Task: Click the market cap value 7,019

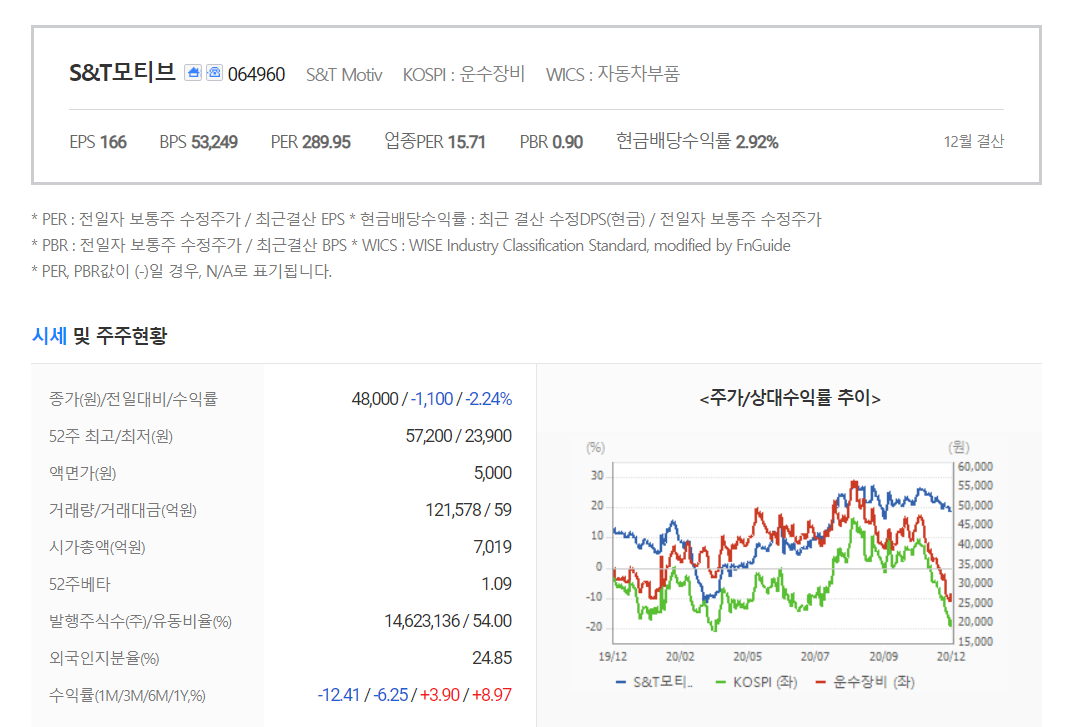Action: click(493, 547)
